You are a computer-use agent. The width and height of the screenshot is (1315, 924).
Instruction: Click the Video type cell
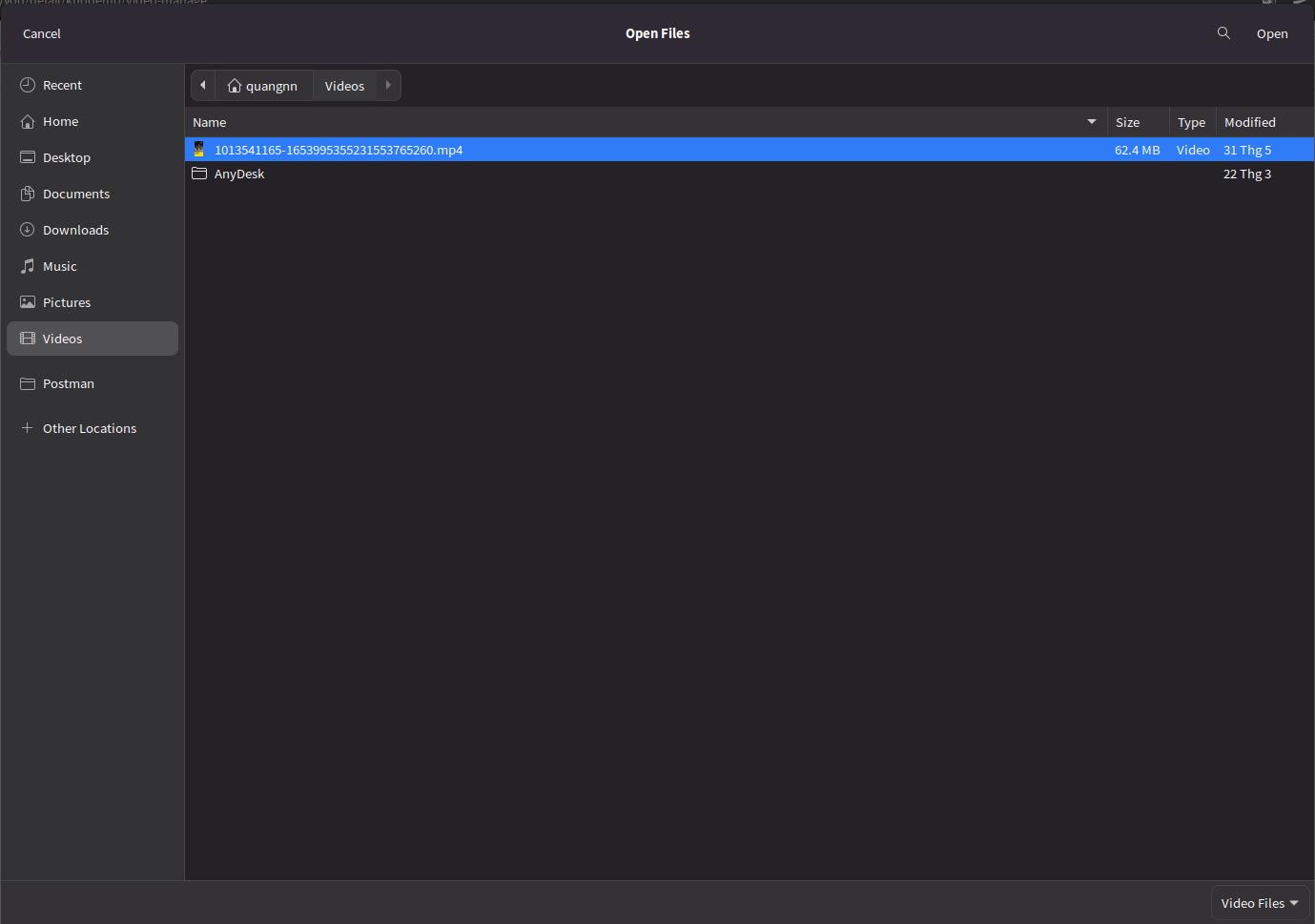pos(1193,150)
